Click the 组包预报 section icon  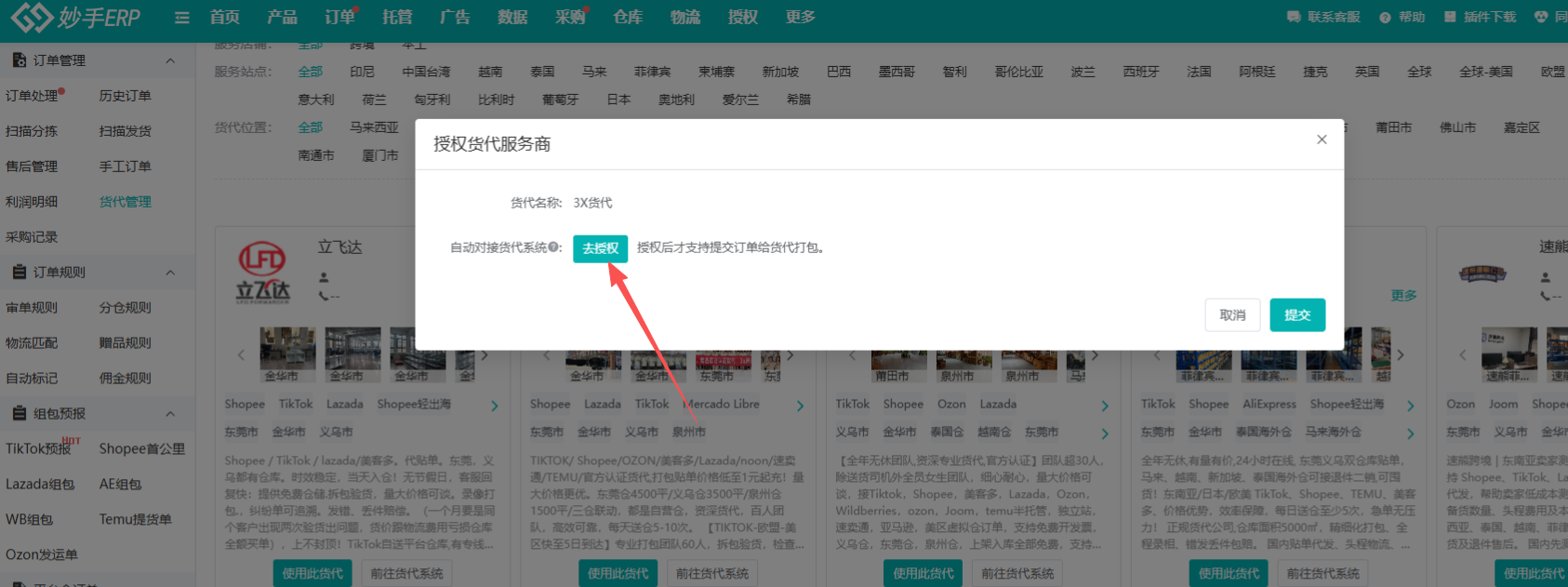click(x=19, y=414)
